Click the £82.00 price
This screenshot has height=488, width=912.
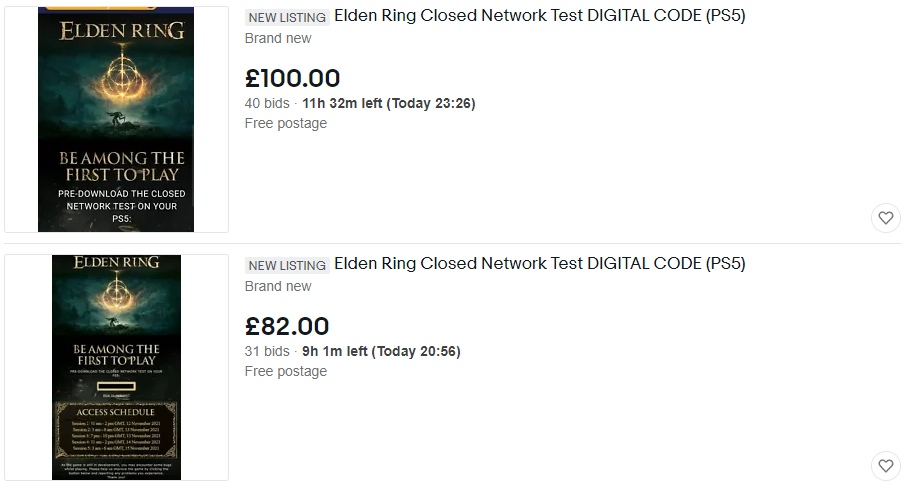(x=287, y=326)
